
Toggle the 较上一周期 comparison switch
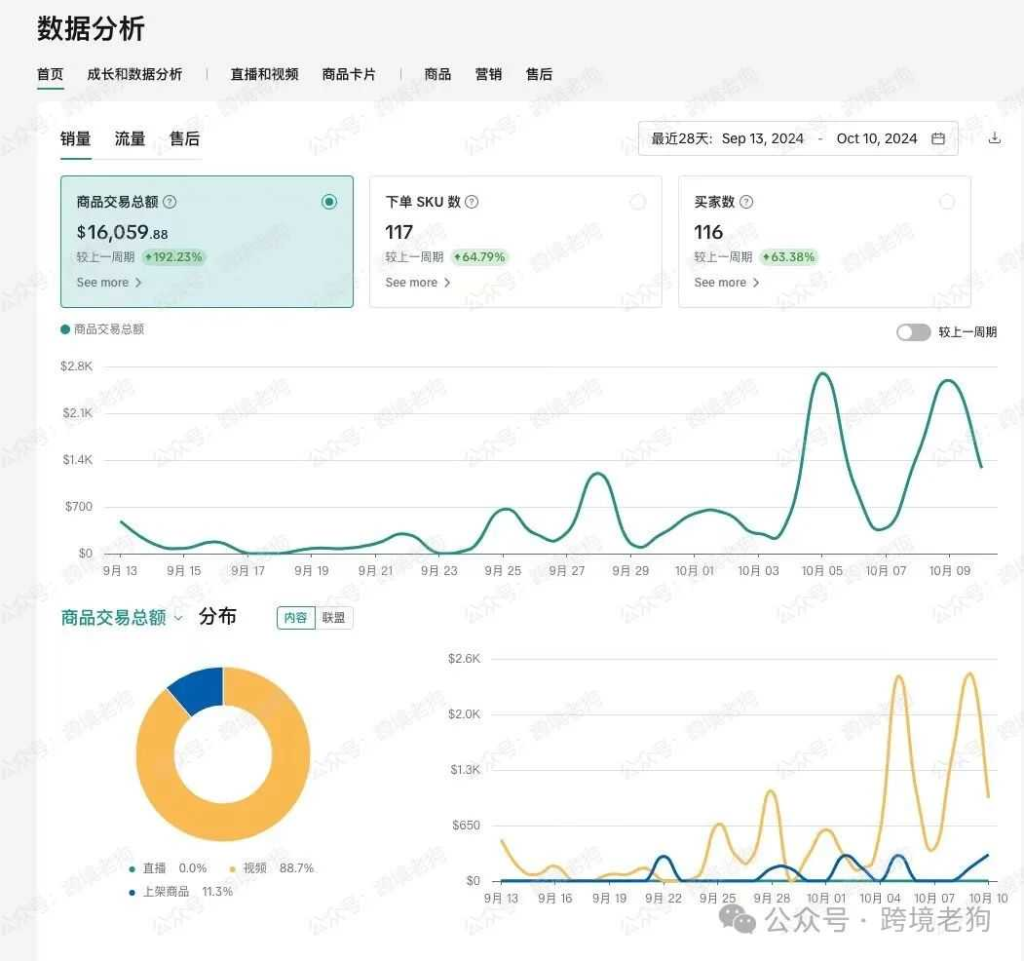(912, 332)
